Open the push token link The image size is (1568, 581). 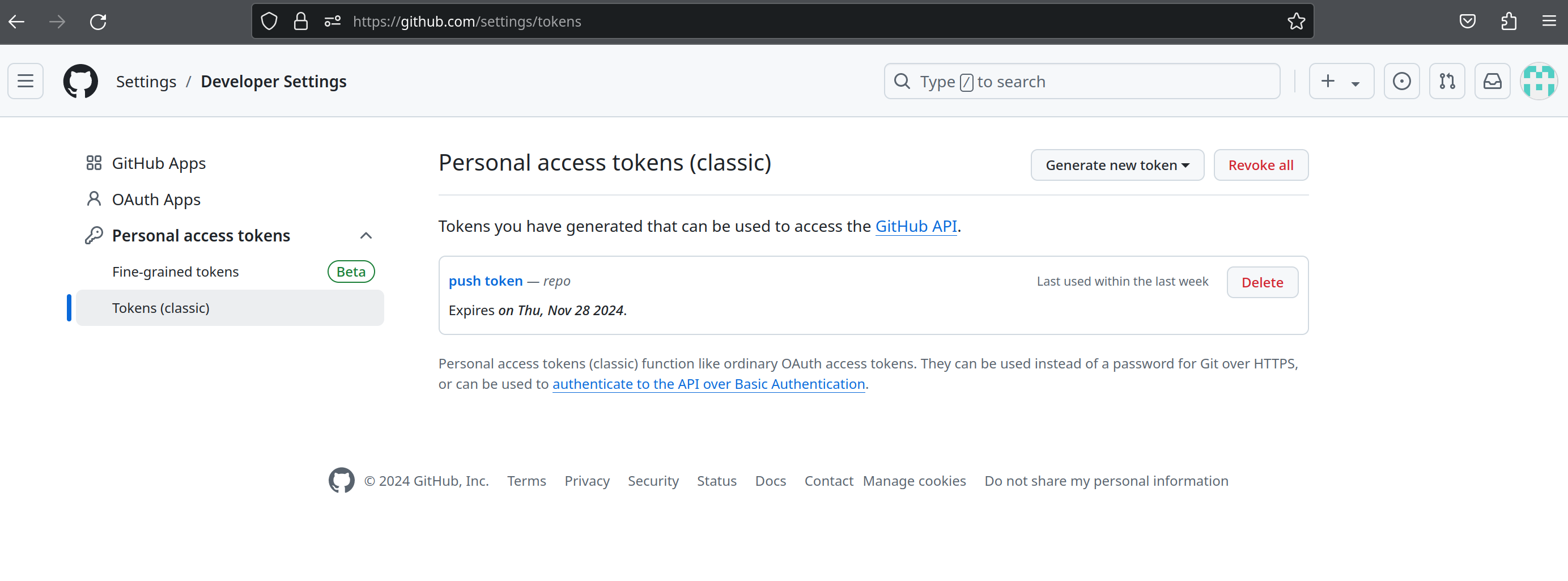pyautogui.click(x=485, y=281)
